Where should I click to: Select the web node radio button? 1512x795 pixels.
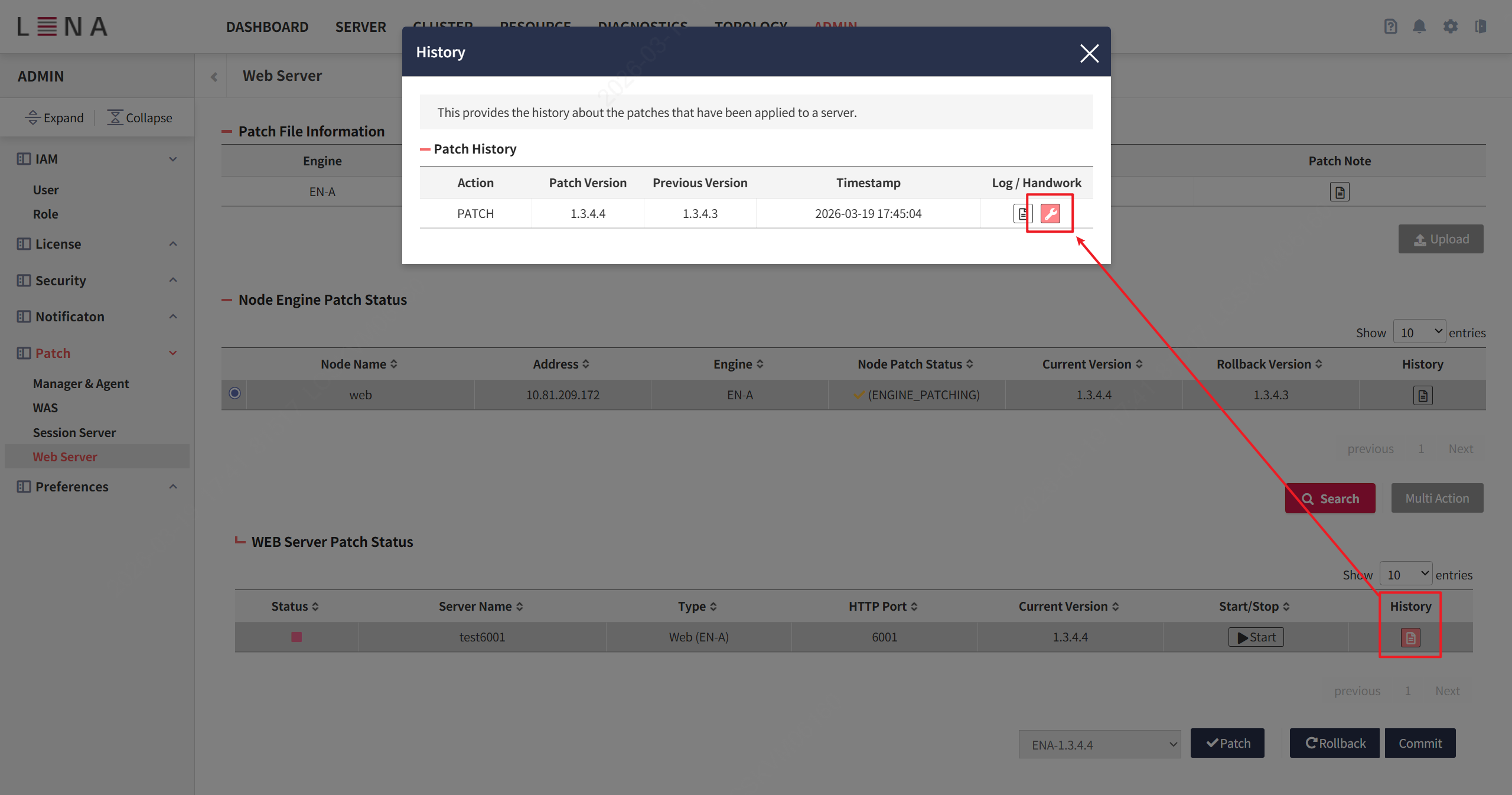point(234,393)
